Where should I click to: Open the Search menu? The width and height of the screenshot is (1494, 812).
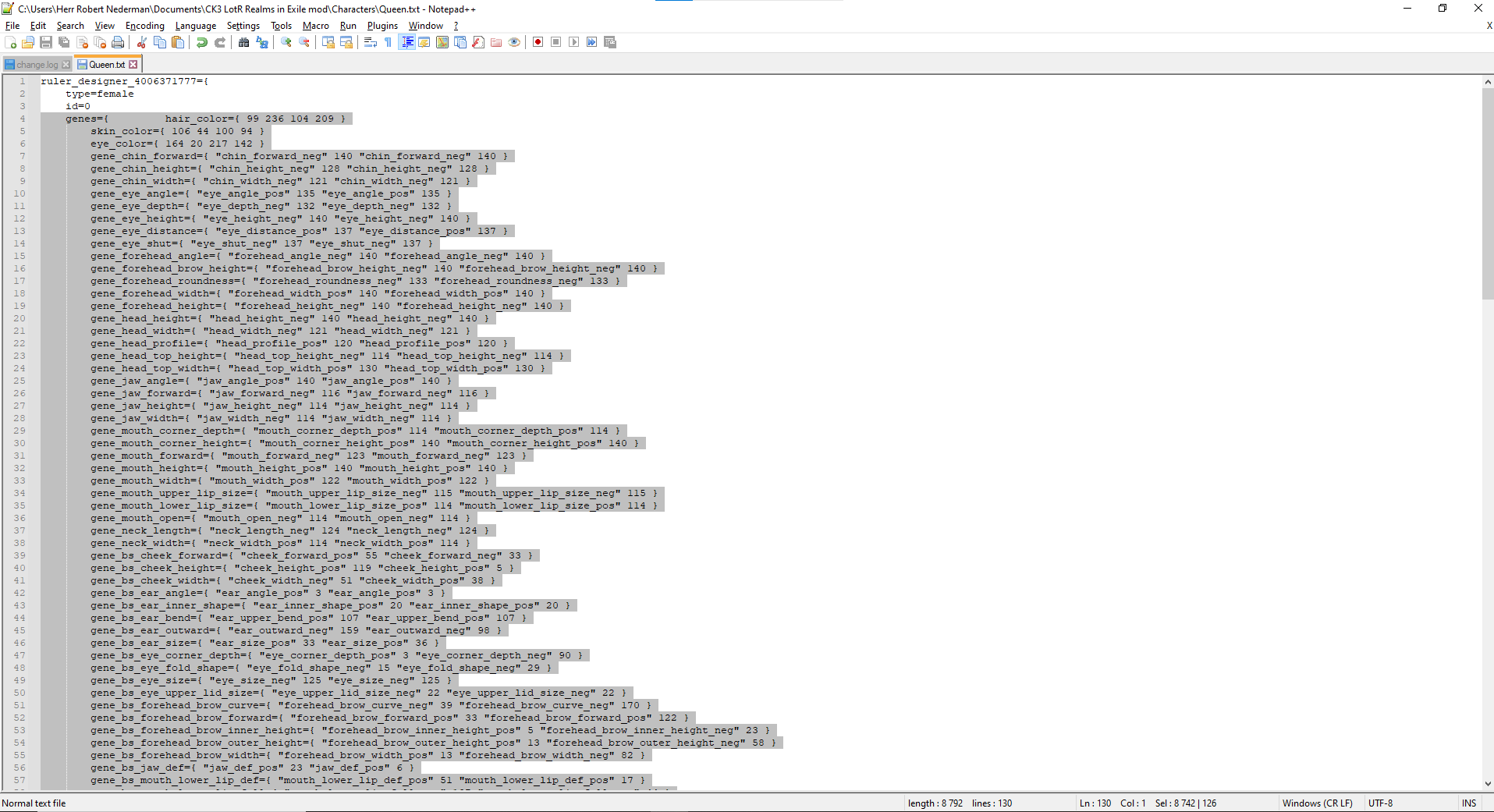(x=70, y=26)
